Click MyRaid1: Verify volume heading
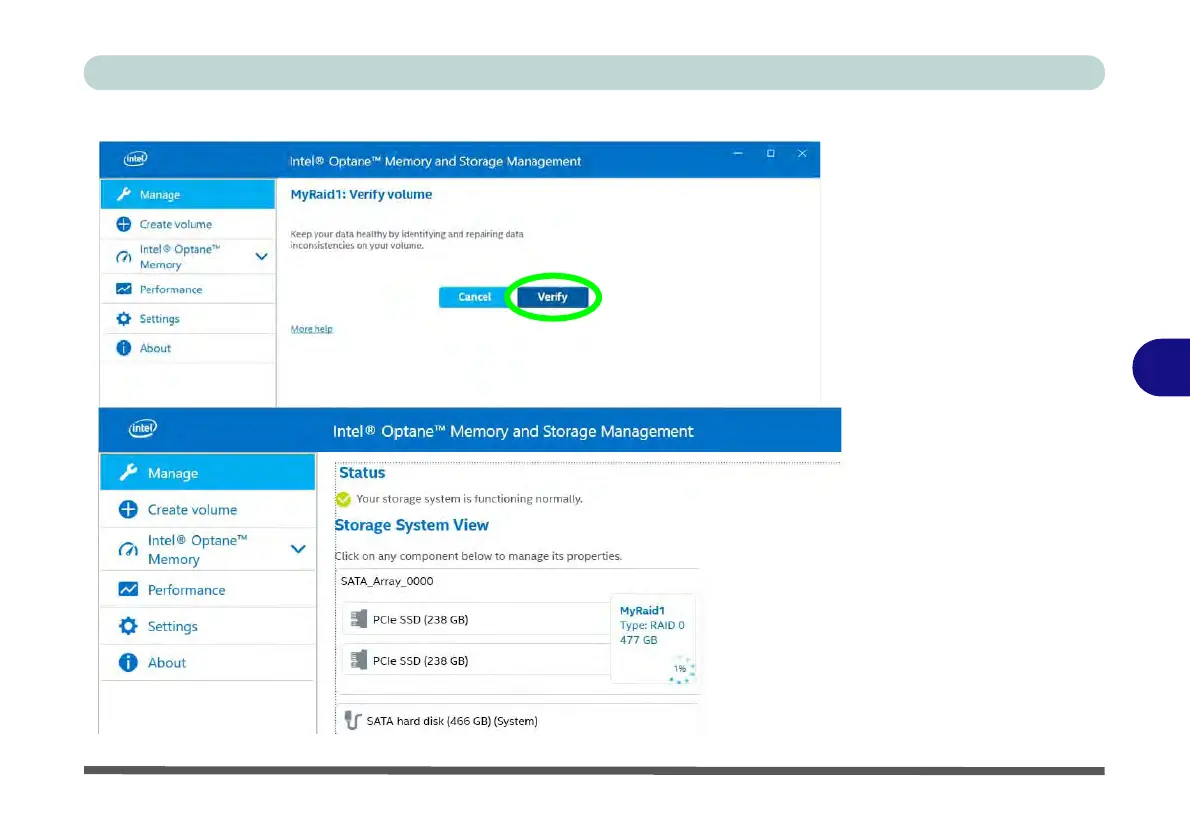 coord(361,194)
